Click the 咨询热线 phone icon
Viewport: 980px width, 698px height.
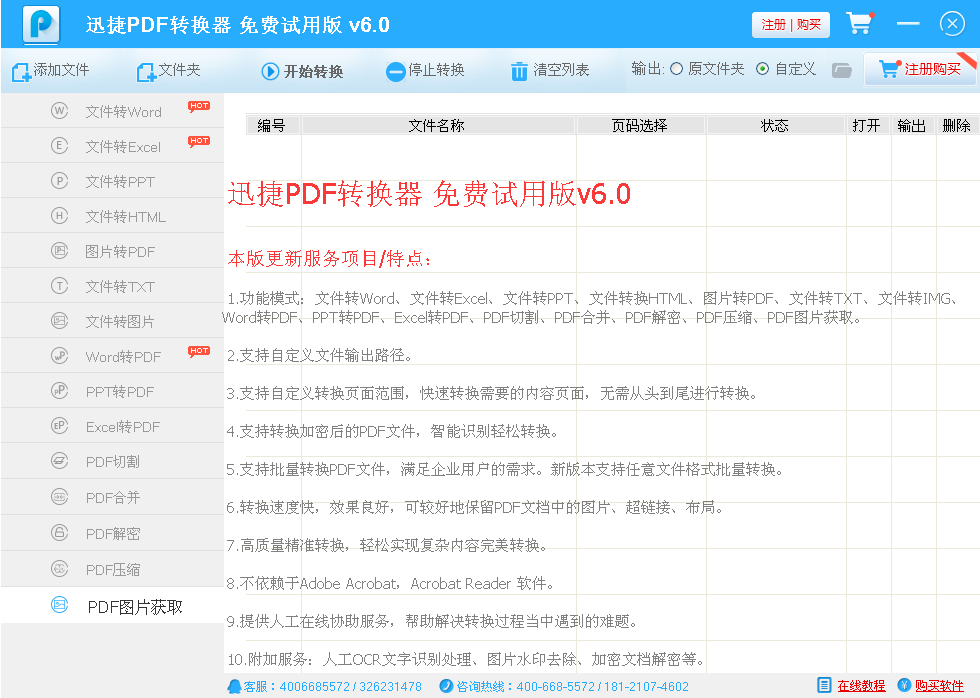[446, 686]
